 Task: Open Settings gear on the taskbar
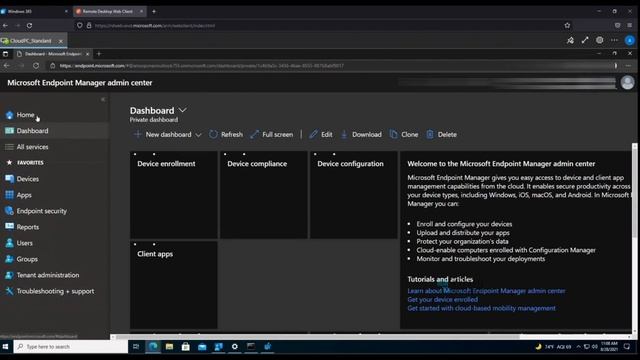[x=235, y=347]
